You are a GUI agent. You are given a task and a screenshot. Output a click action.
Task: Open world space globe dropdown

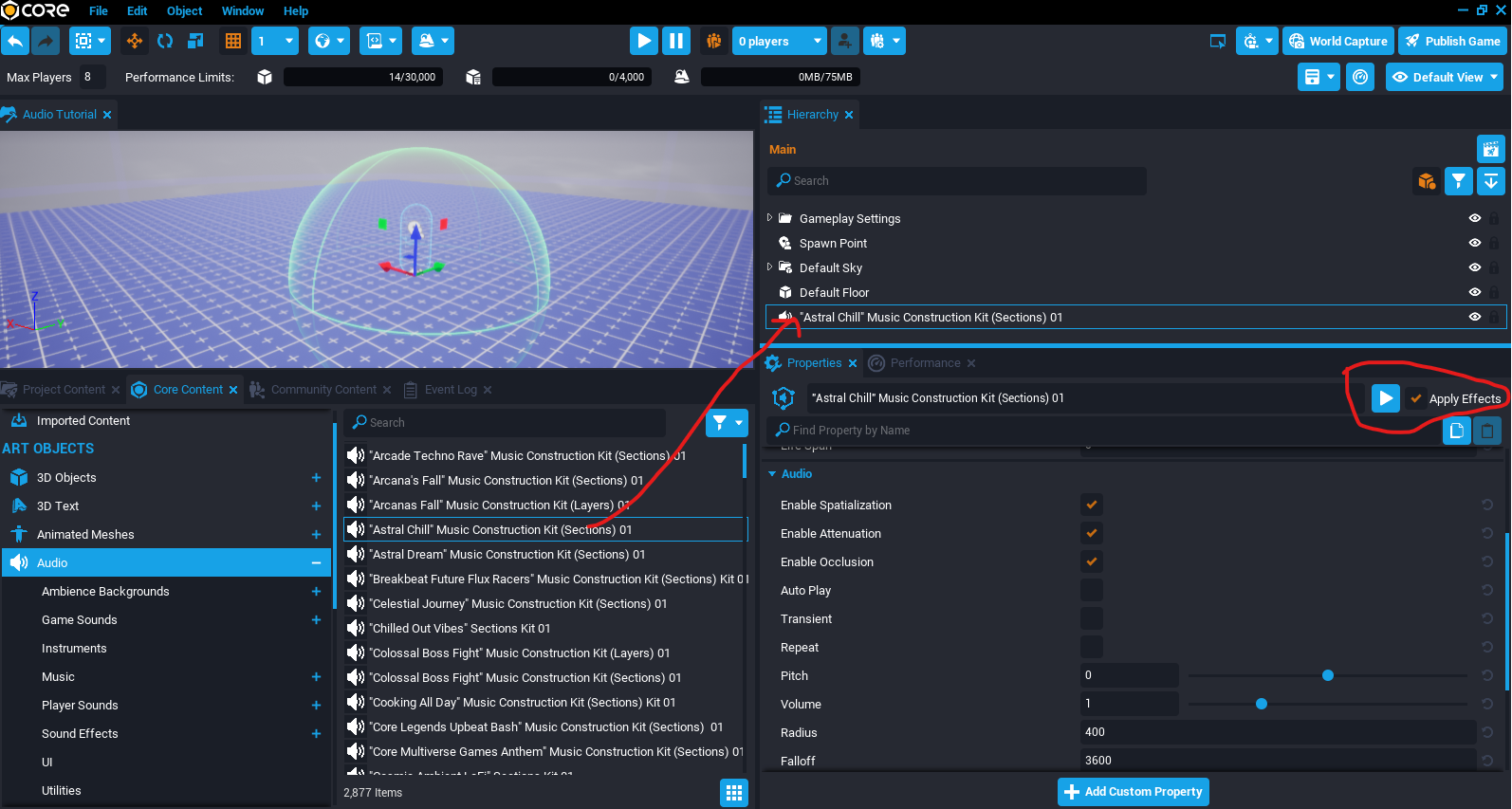329,41
